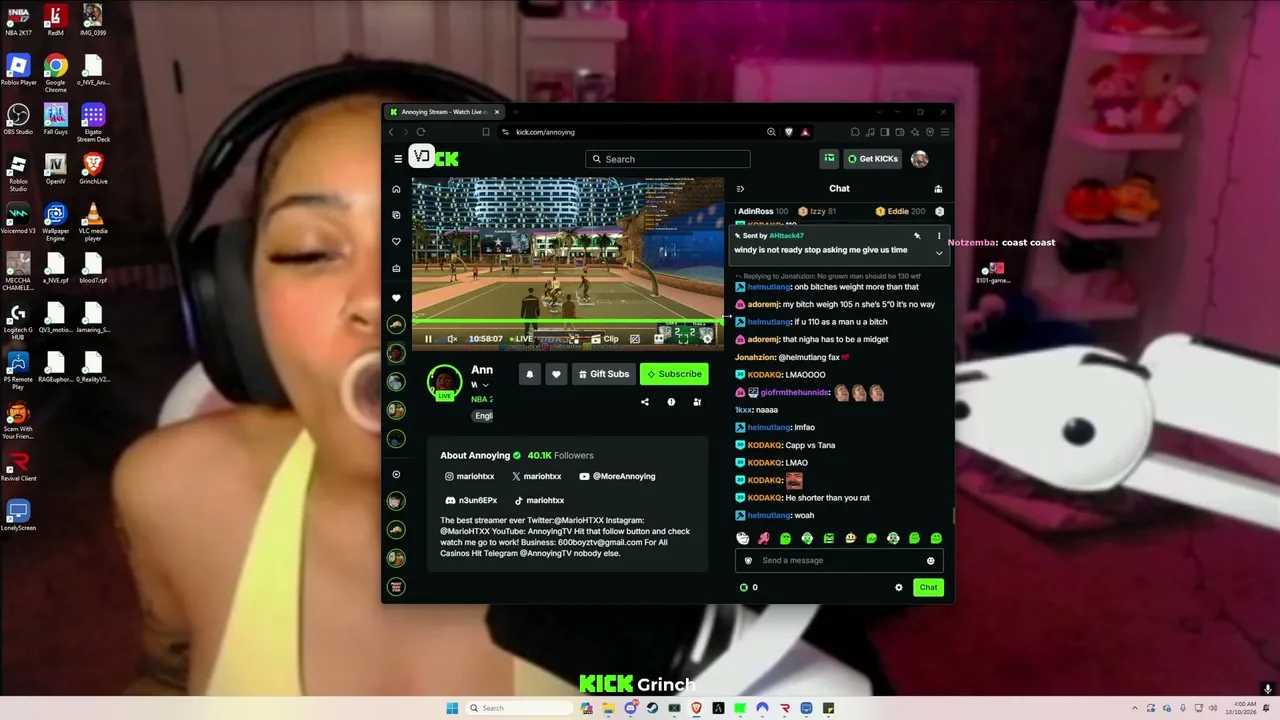This screenshot has height=720, width=1280.
Task: Go to Home in Kick sidebar
Action: [396, 189]
